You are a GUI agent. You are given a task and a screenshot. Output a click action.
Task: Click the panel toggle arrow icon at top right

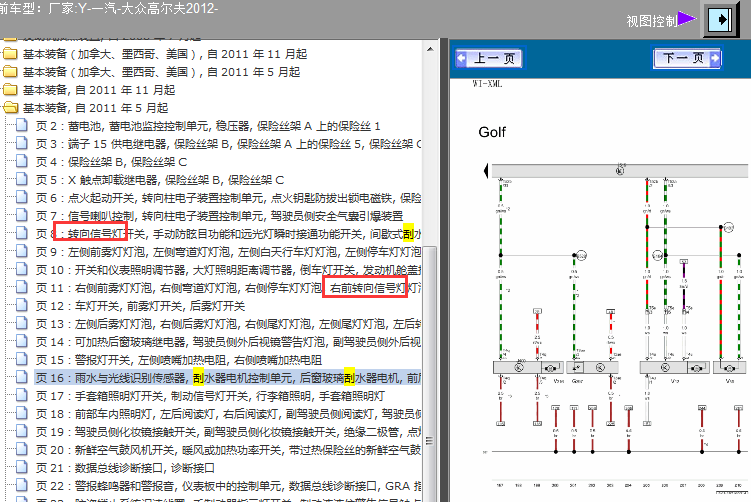click(720, 20)
